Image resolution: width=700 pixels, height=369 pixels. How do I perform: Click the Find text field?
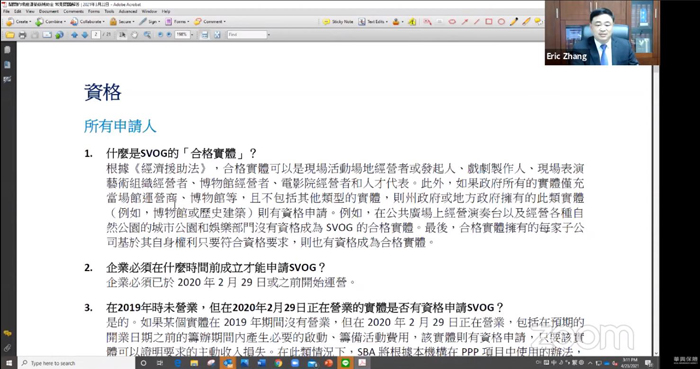click(247, 35)
